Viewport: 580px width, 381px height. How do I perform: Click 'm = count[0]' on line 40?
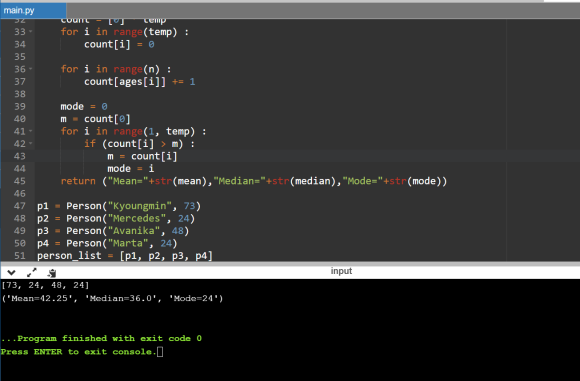tap(95, 119)
